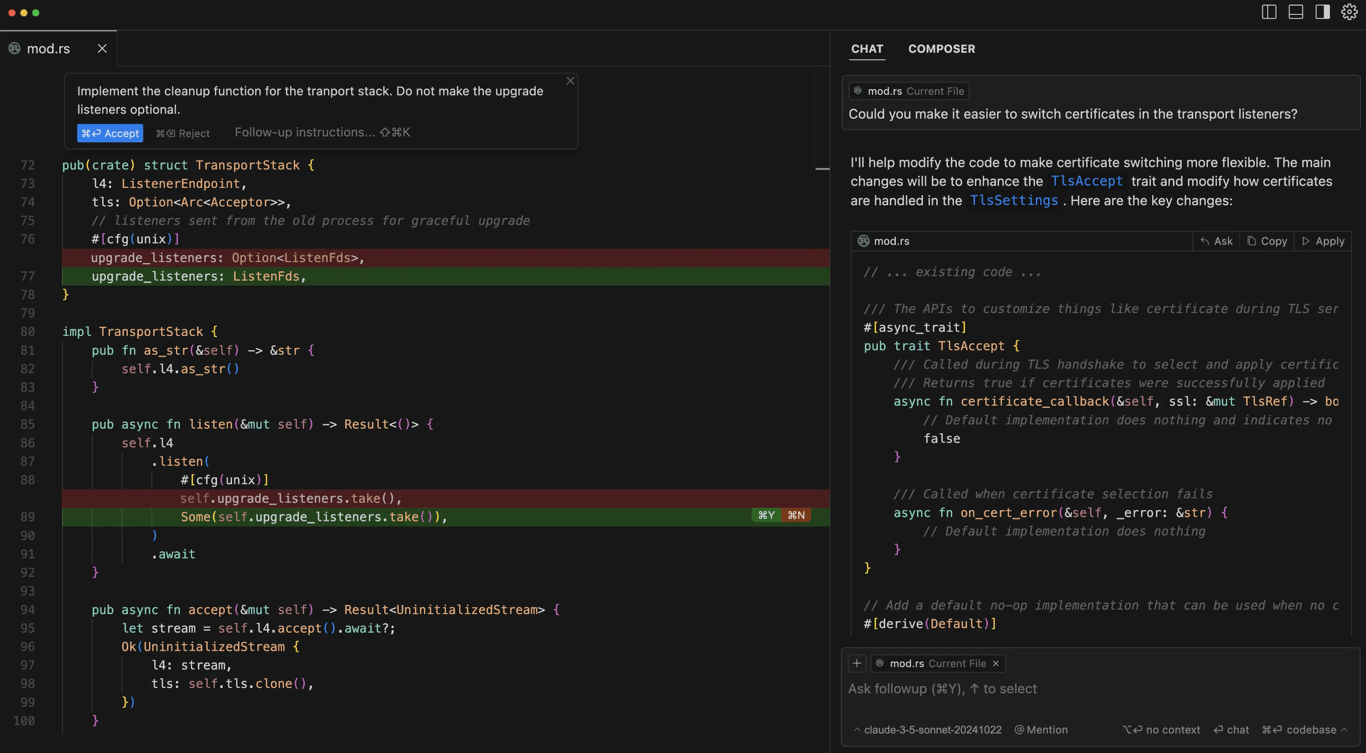This screenshot has height=753, width=1366.
Task: Apply the suggested code to mod.rs
Action: (x=1322, y=240)
